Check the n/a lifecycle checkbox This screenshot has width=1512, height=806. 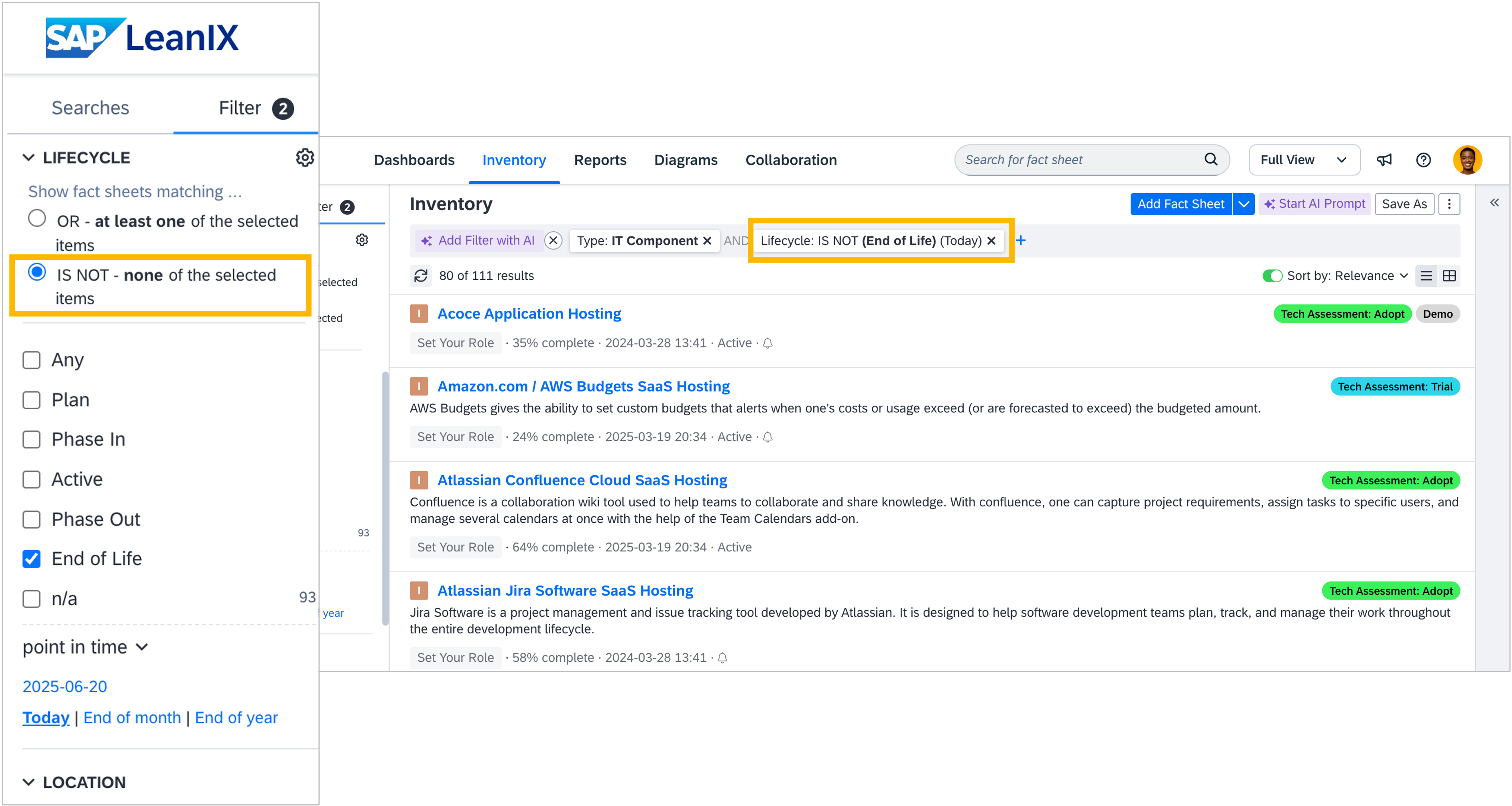(32, 599)
